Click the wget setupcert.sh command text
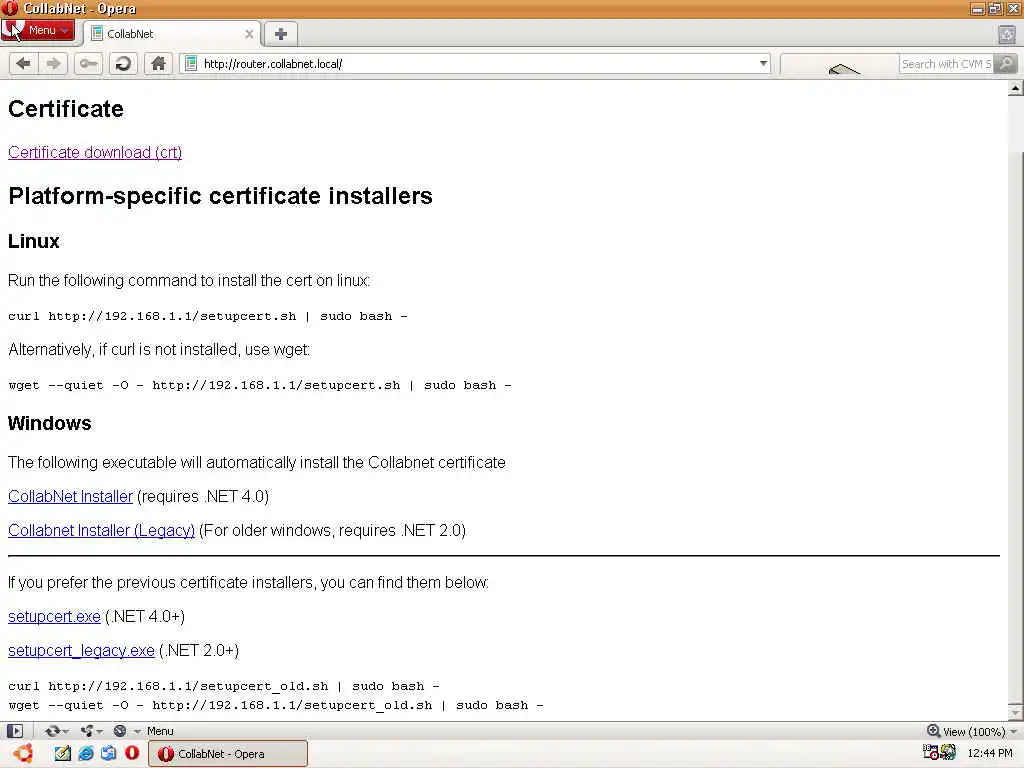This screenshot has height=768, width=1024. tap(260, 385)
